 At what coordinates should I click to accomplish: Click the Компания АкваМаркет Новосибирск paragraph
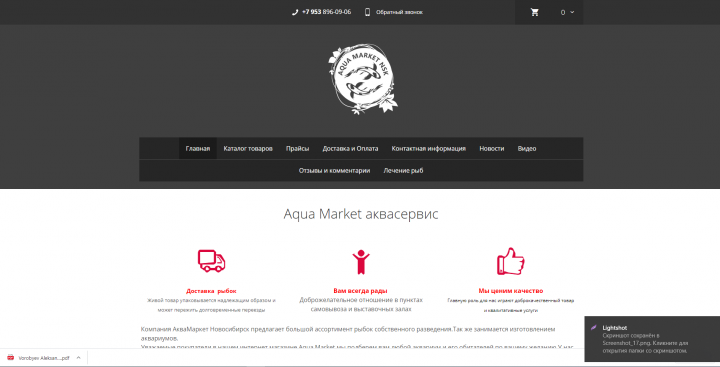348,333
